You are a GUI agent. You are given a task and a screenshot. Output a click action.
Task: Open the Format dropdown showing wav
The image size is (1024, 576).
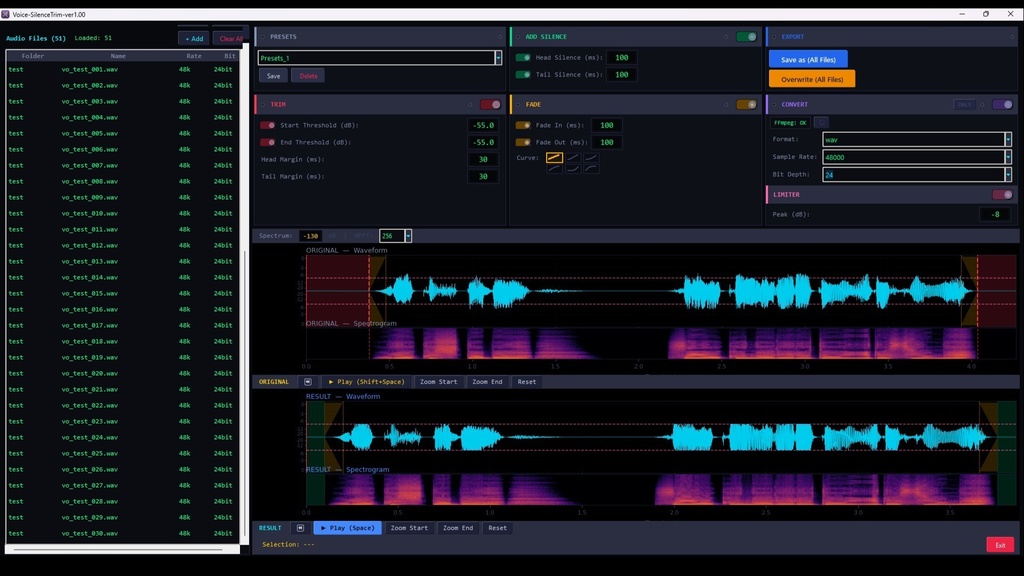pyautogui.click(x=1008, y=139)
